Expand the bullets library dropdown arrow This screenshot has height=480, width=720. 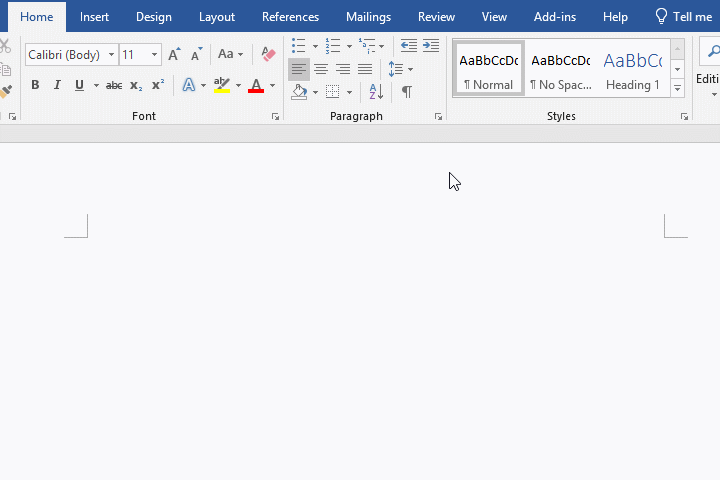[315, 46]
